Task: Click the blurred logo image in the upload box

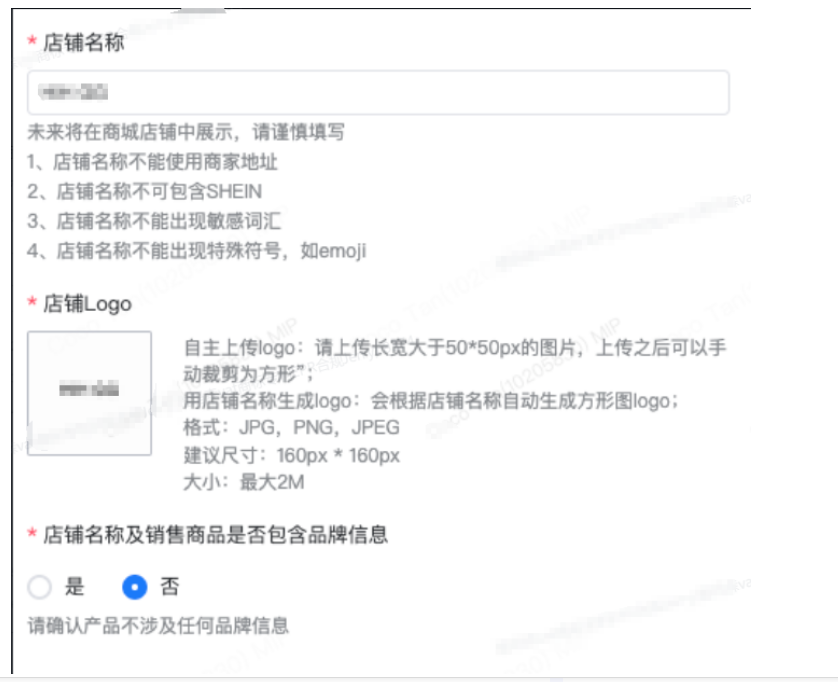Action: (89, 389)
